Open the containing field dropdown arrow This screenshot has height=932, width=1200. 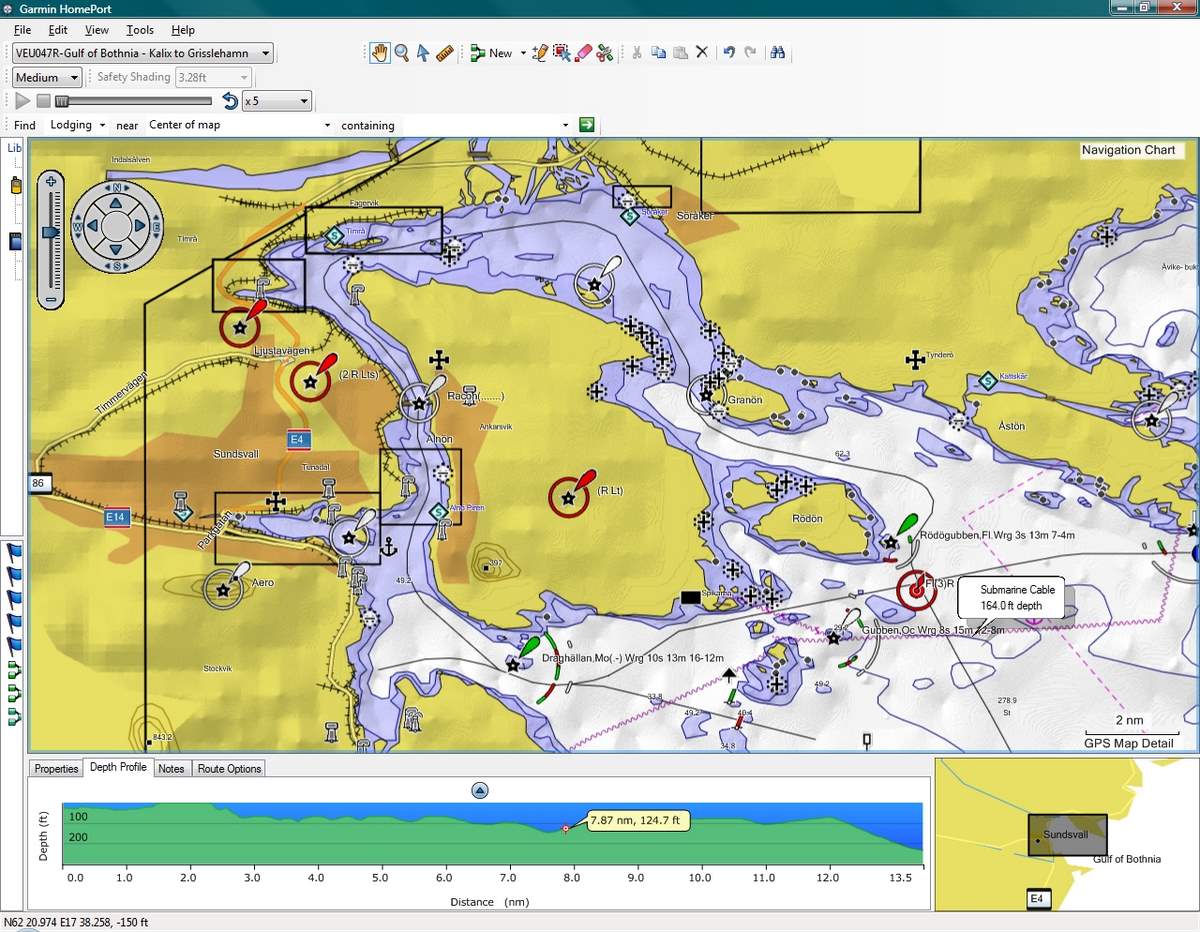(x=566, y=125)
